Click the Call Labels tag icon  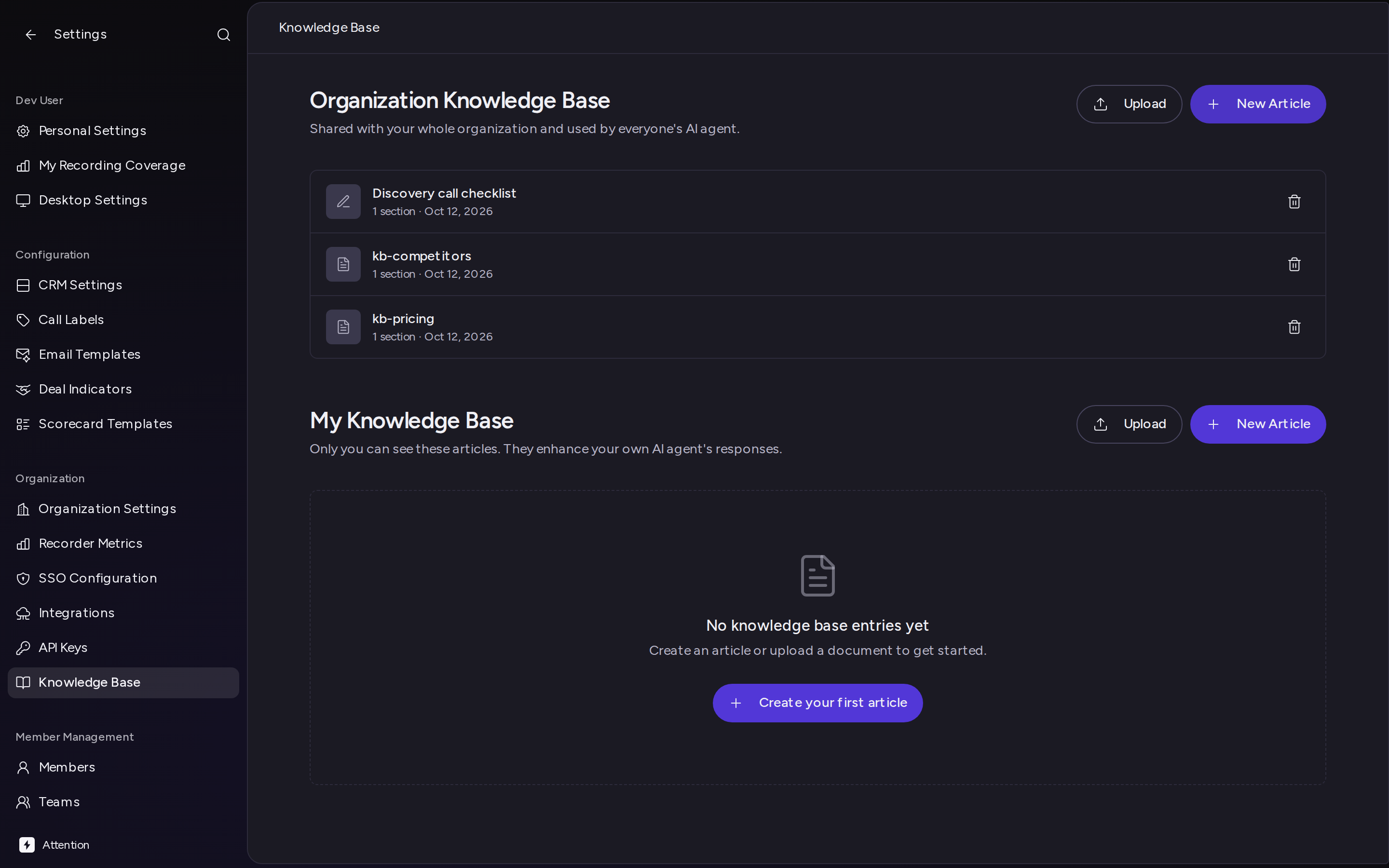pyautogui.click(x=23, y=320)
